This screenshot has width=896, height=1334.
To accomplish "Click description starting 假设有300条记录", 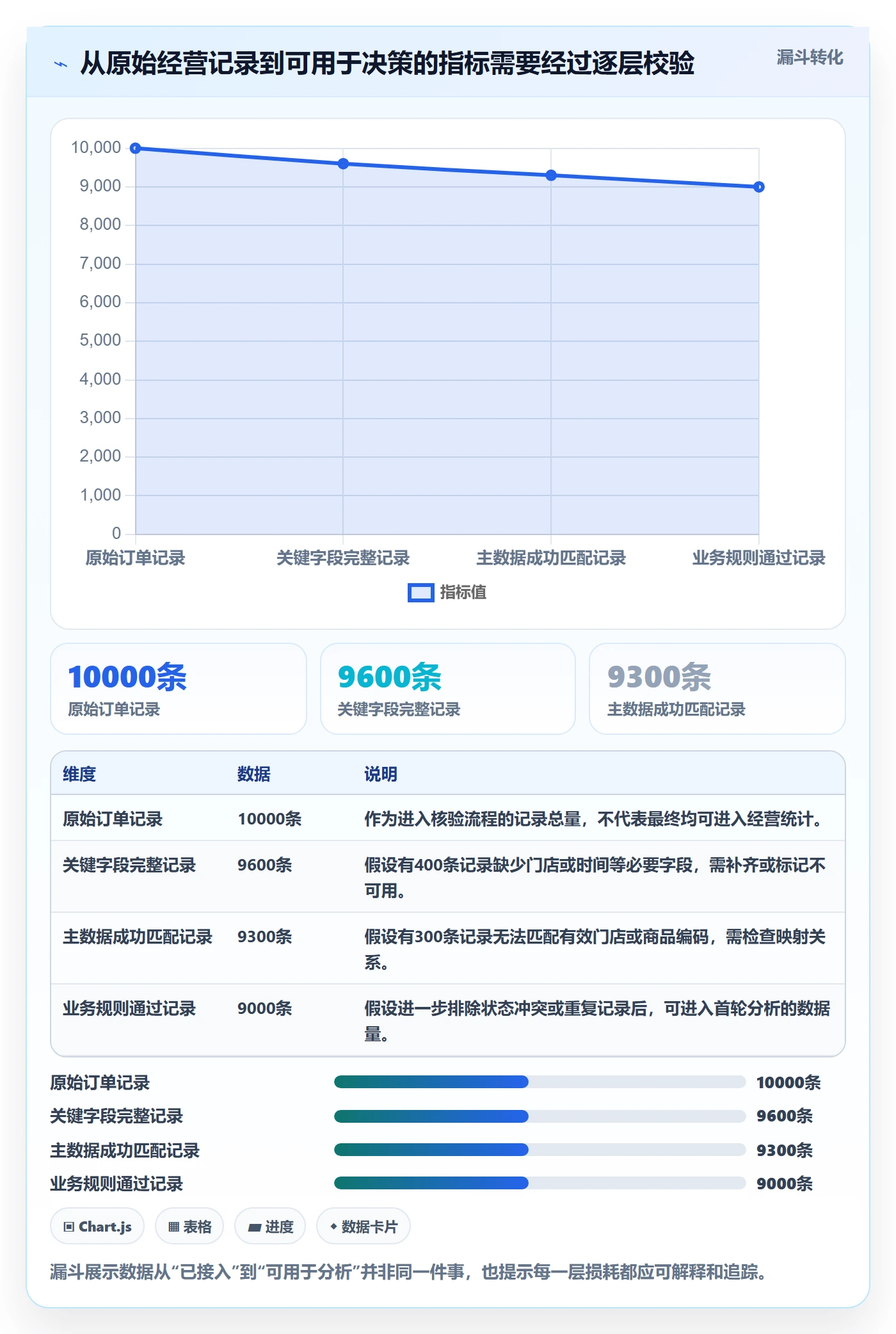I will coord(595,949).
